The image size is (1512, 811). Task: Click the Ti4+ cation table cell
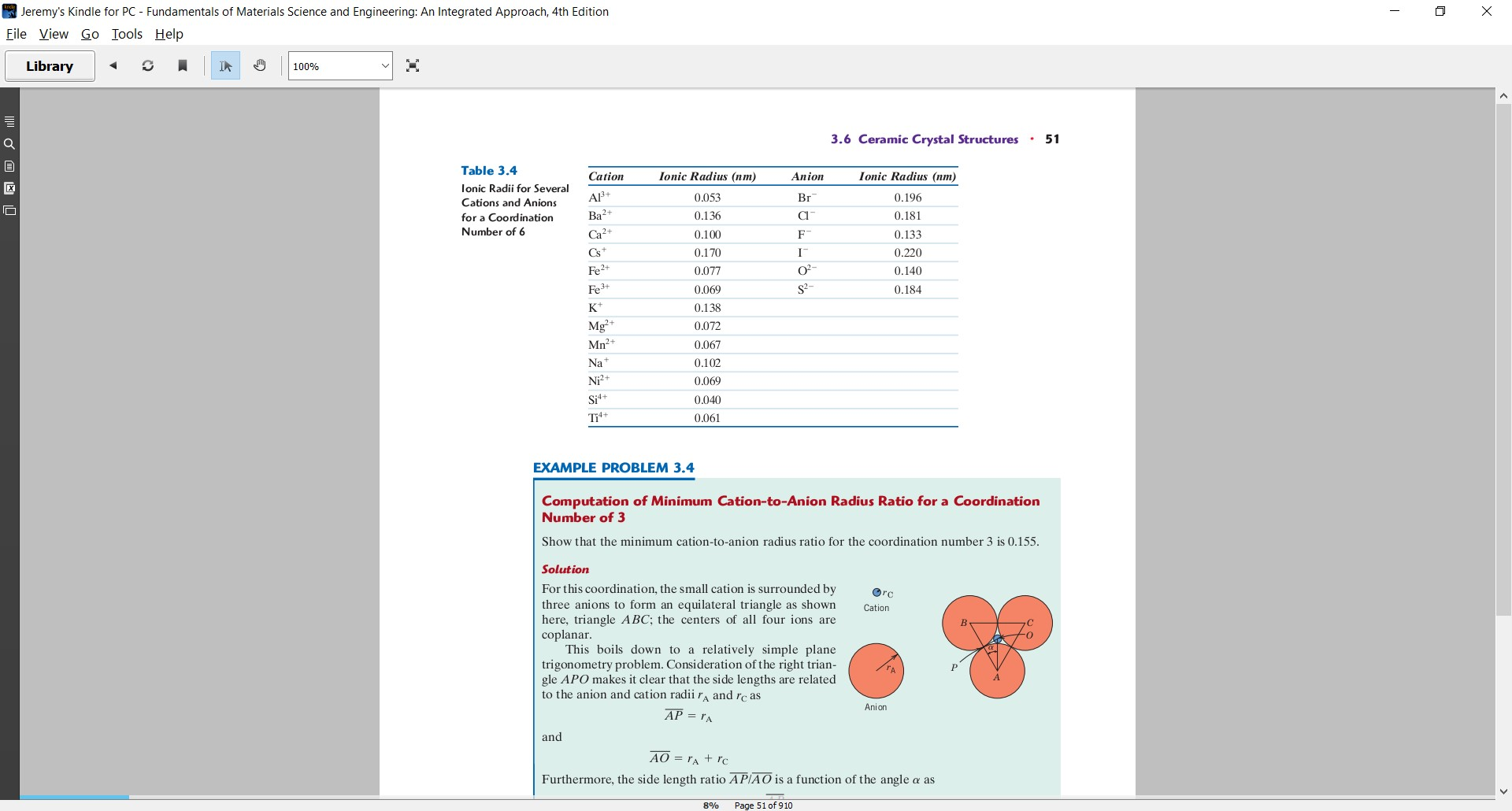point(598,418)
